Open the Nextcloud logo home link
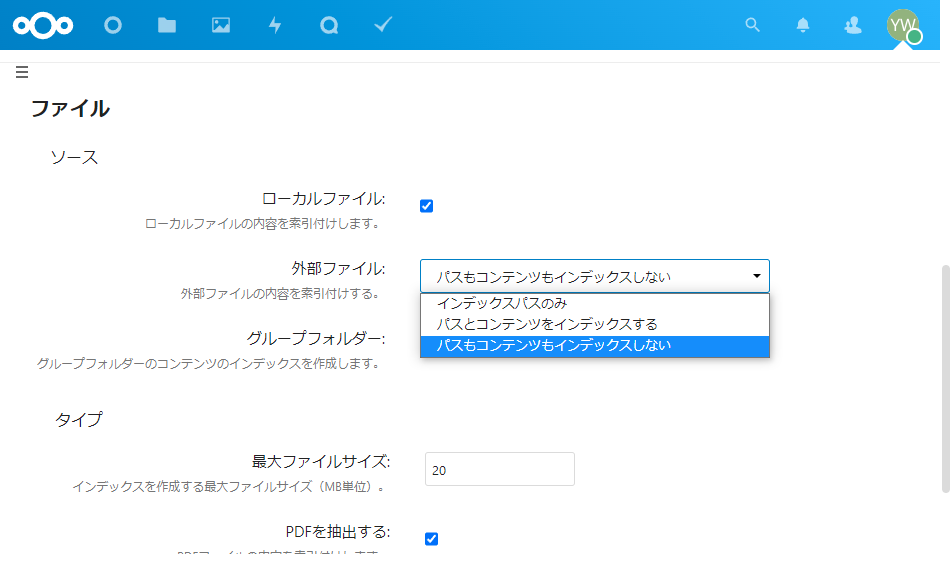This screenshot has width=952, height=566. (x=43, y=25)
